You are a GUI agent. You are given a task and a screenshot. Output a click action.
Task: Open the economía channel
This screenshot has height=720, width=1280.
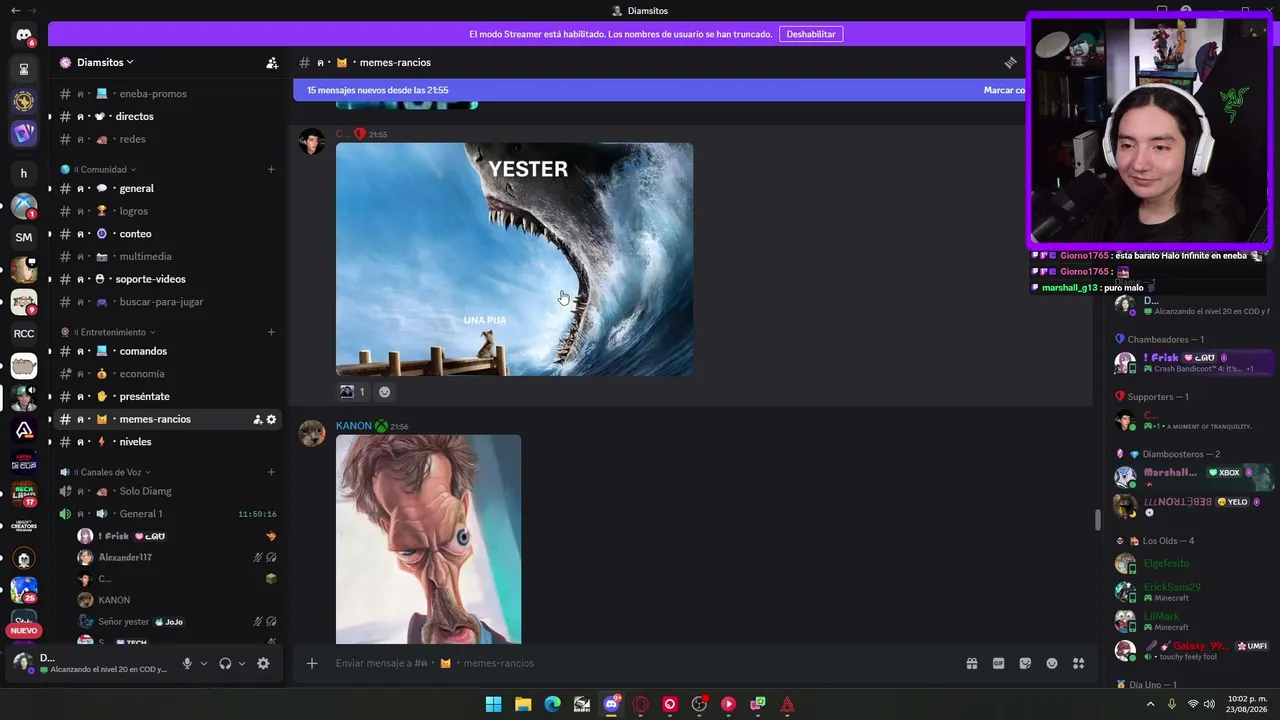[168, 374]
